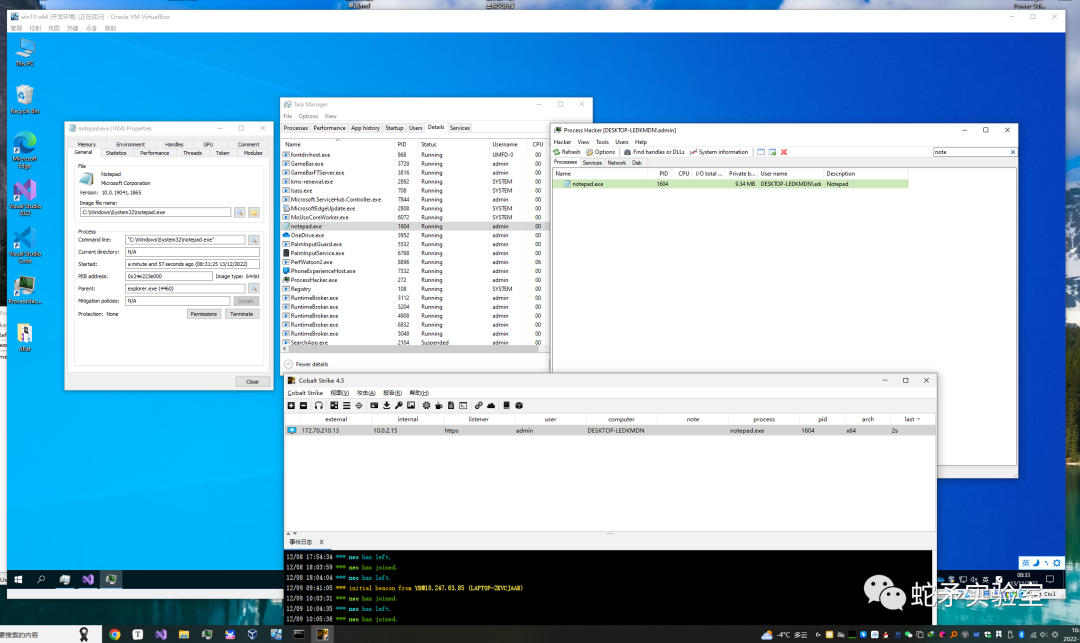Viewport: 1080px width, 643px height.
Task: Open Token tab in notepad Properties
Action: pyautogui.click(x=222, y=153)
